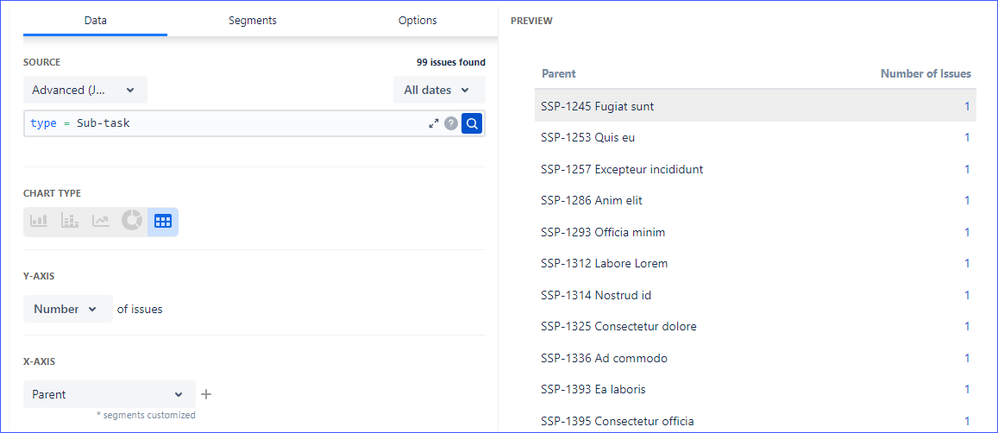Click issue count for SSP-1245 Fugiat sunt

[x=967, y=106]
